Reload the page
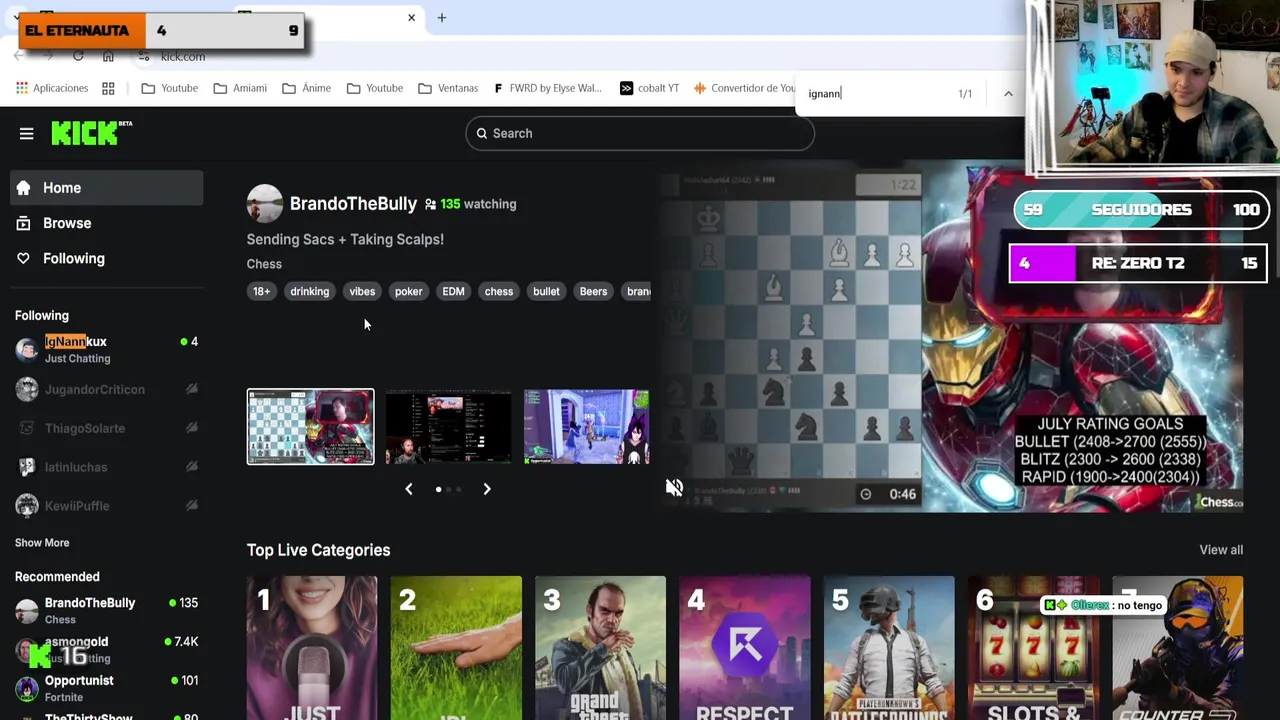The width and height of the screenshot is (1280, 720). [78, 56]
